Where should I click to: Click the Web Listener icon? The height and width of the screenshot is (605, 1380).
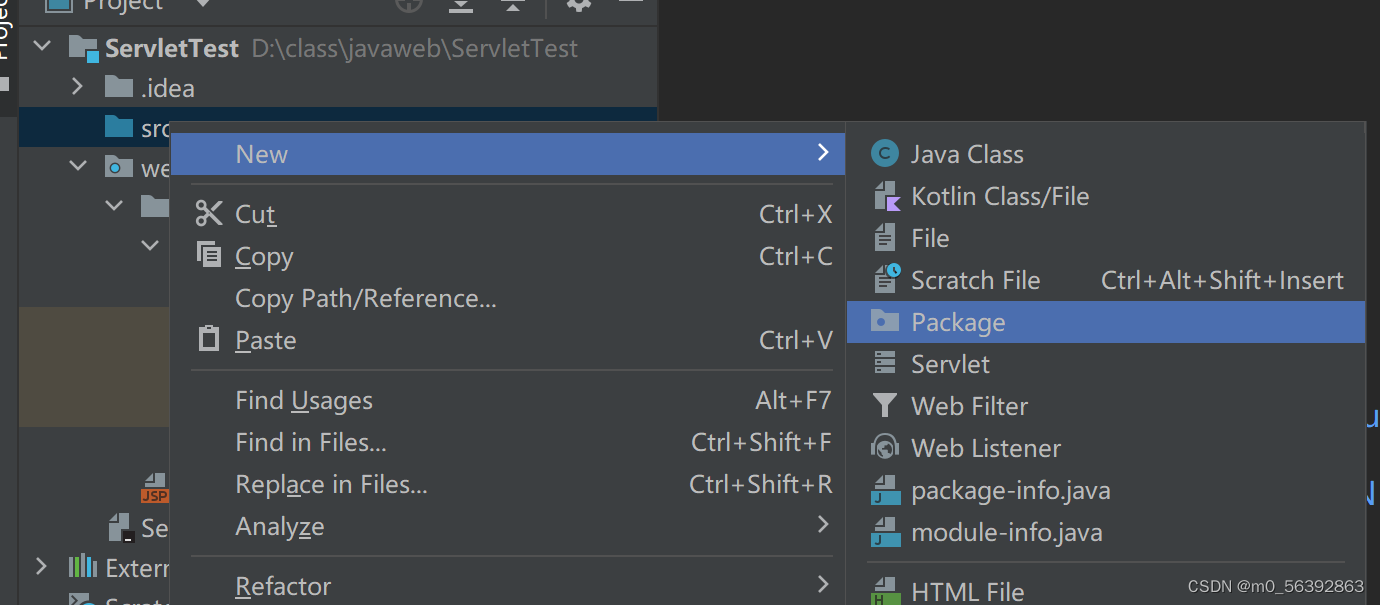885,448
